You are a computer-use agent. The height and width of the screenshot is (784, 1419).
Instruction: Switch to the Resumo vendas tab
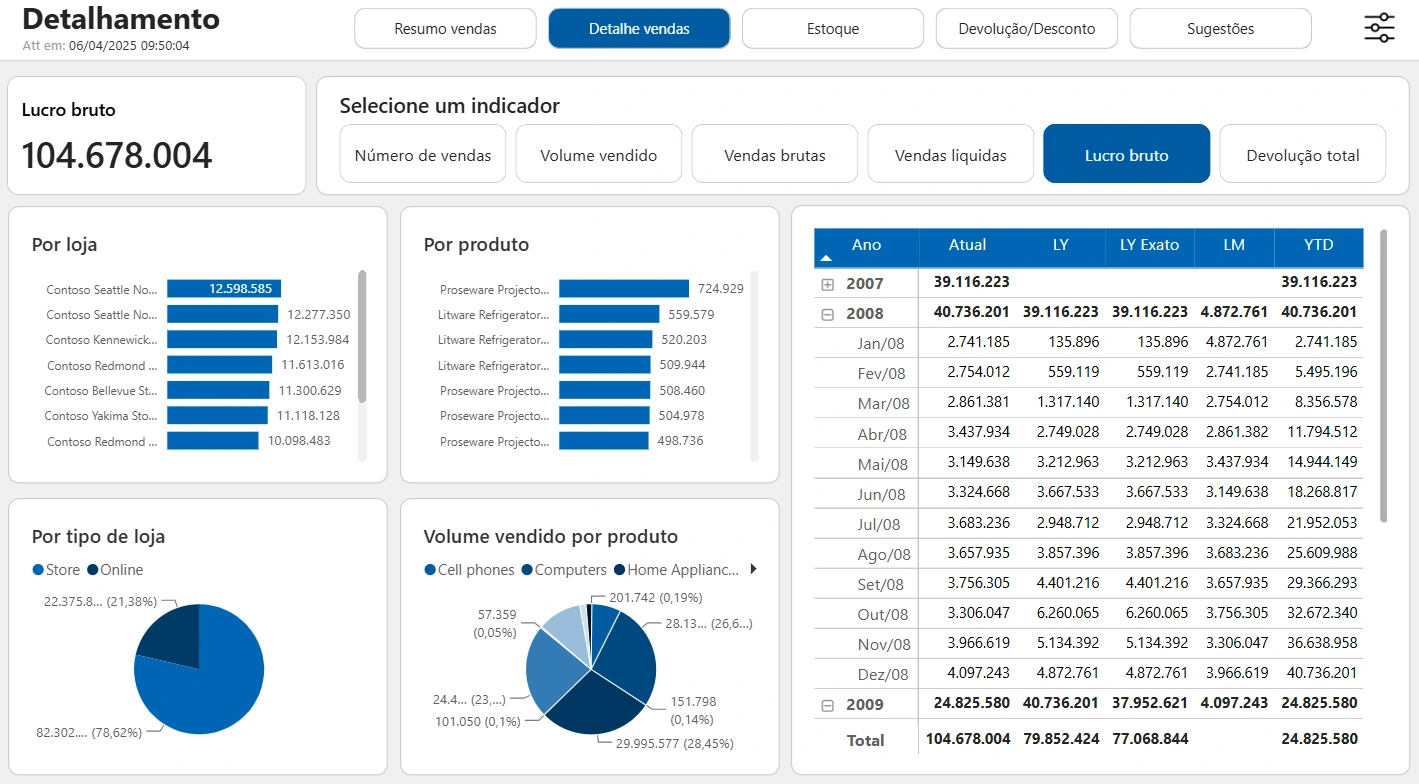pos(446,29)
